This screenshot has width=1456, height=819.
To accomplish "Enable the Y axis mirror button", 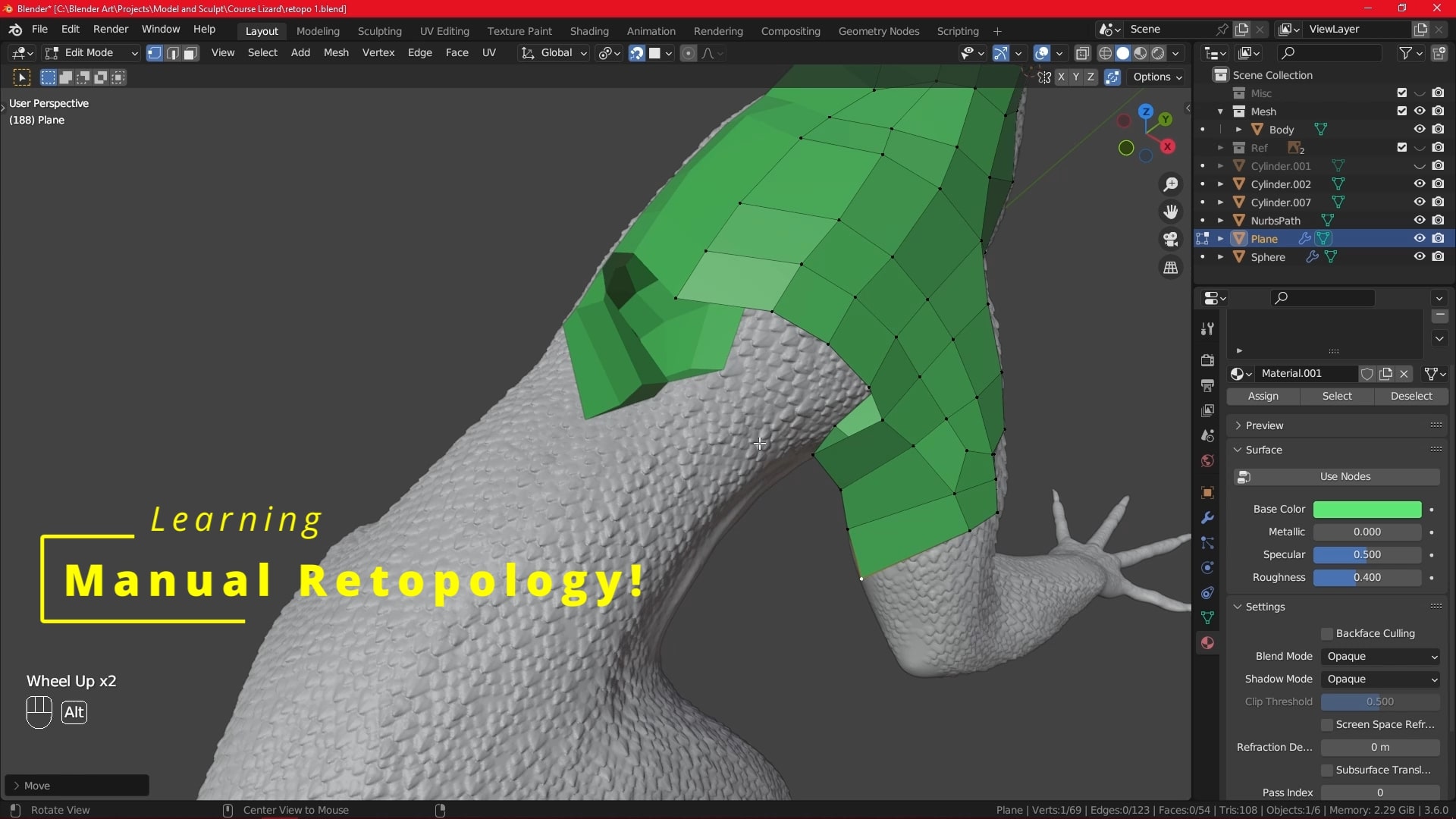I will [x=1076, y=77].
